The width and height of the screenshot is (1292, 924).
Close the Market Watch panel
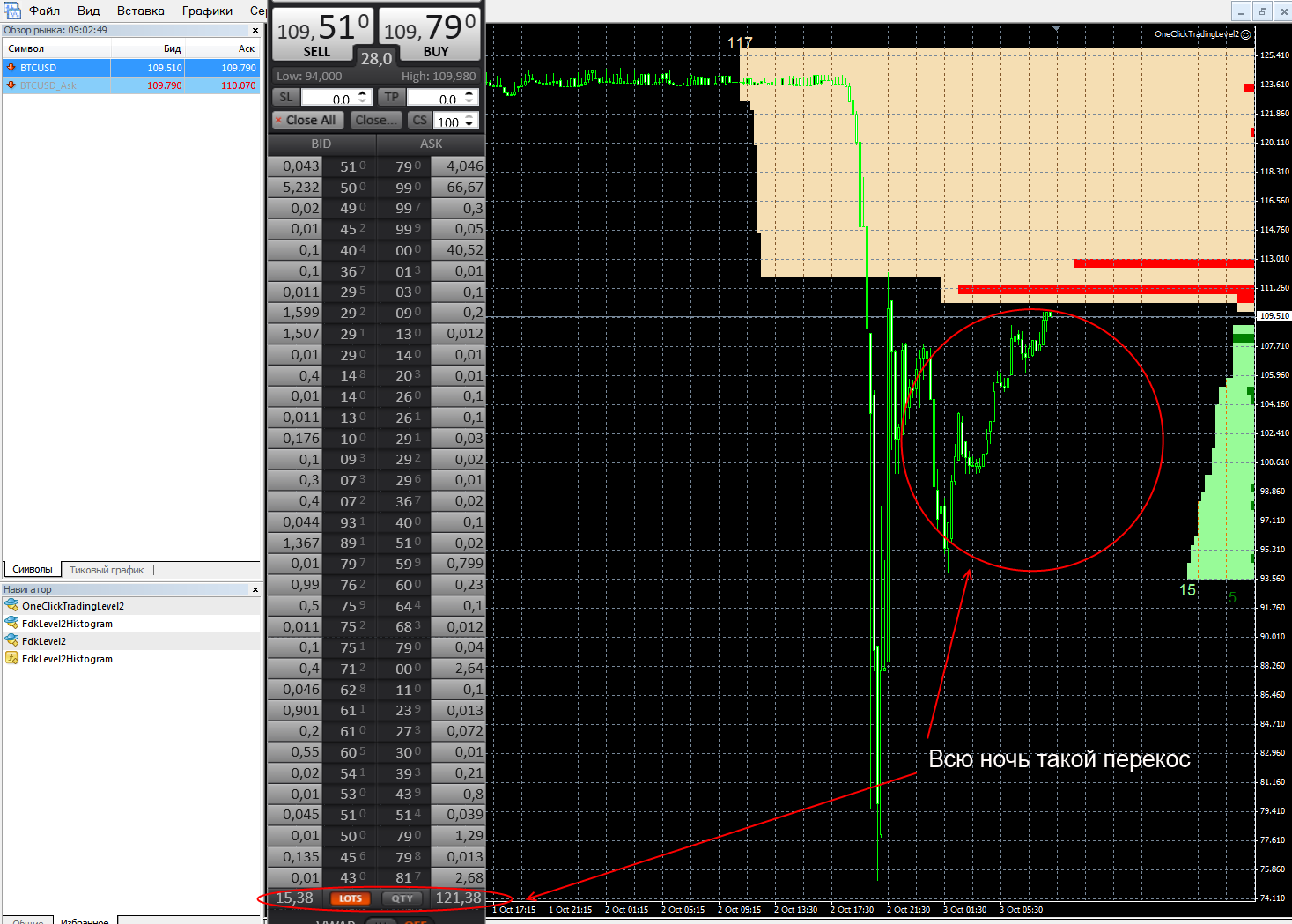pos(255,30)
